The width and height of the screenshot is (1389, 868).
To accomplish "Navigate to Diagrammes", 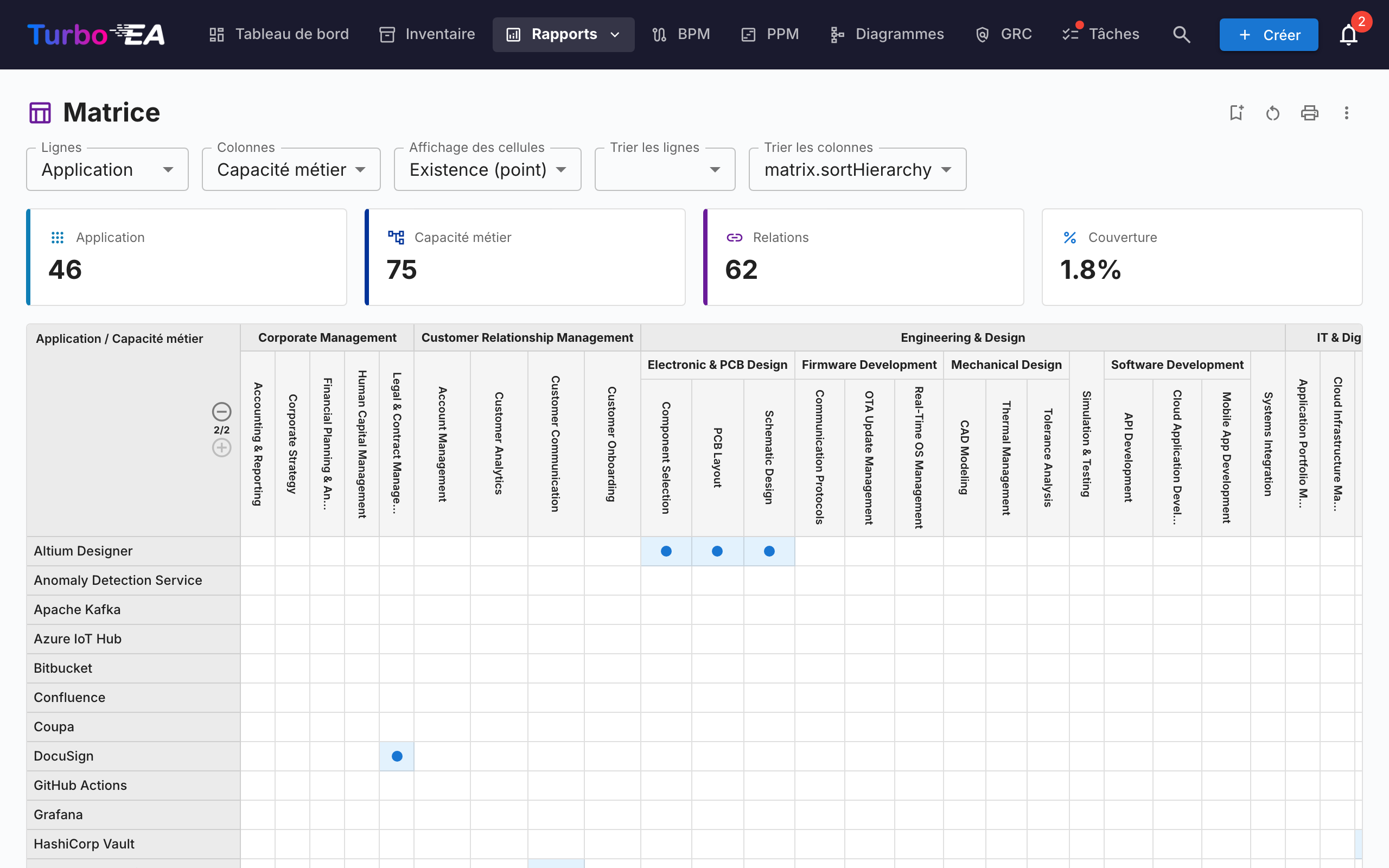I will pyautogui.click(x=887, y=34).
